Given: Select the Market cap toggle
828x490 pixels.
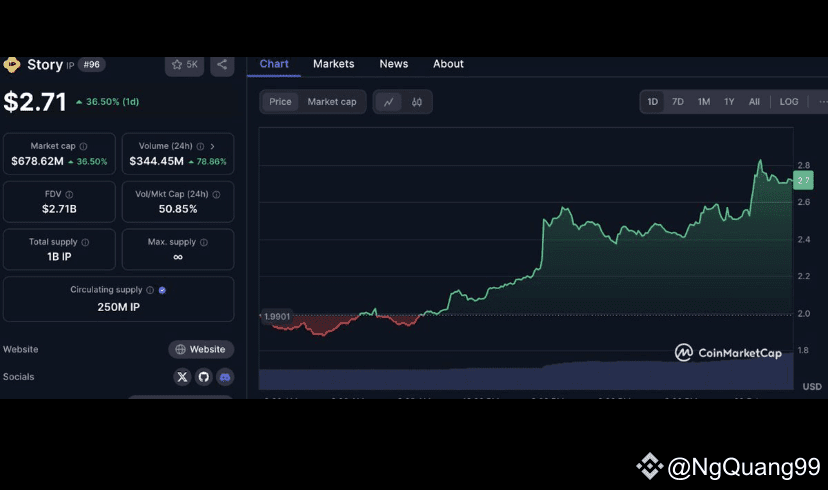Looking at the screenshot, I should point(332,102).
